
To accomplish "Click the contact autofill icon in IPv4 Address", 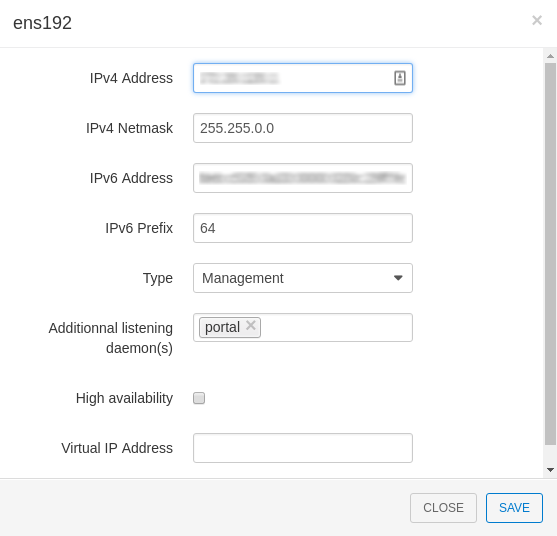I will (x=400, y=78).
